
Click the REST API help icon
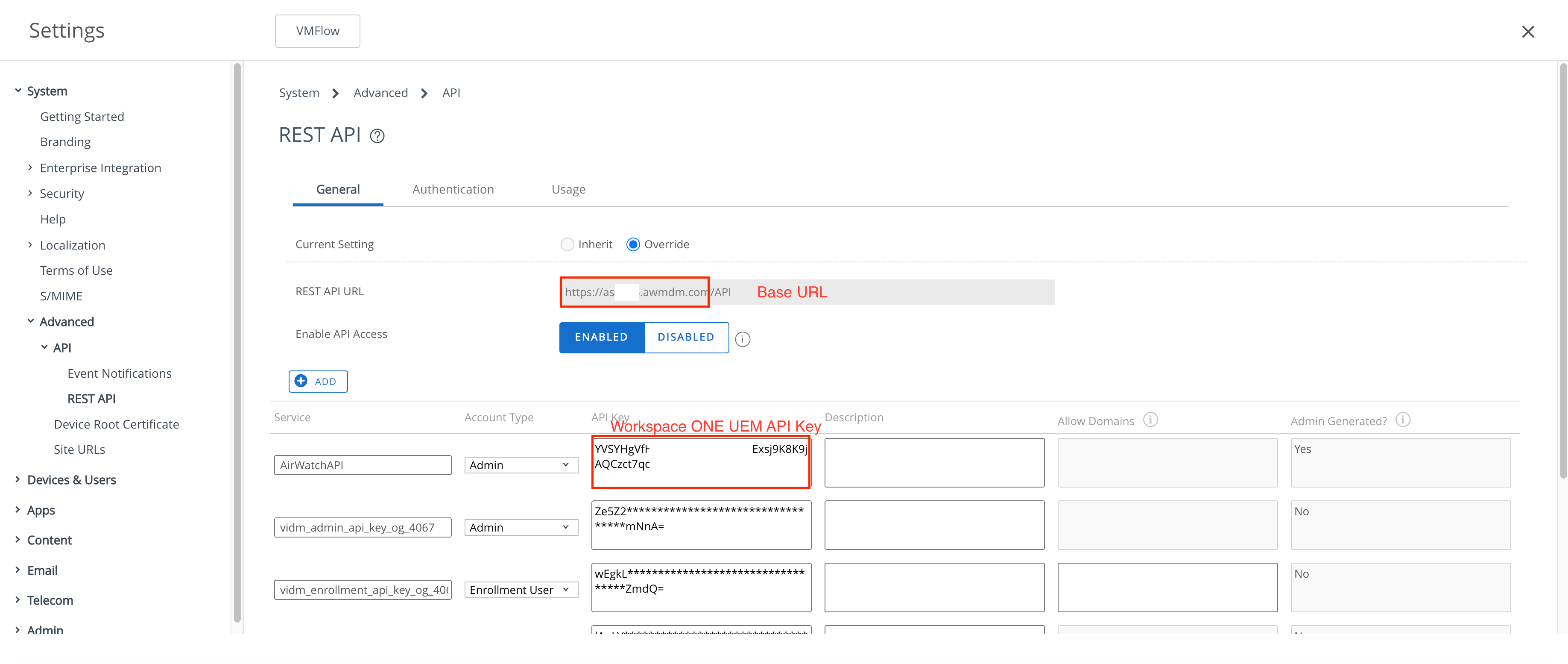(x=377, y=136)
